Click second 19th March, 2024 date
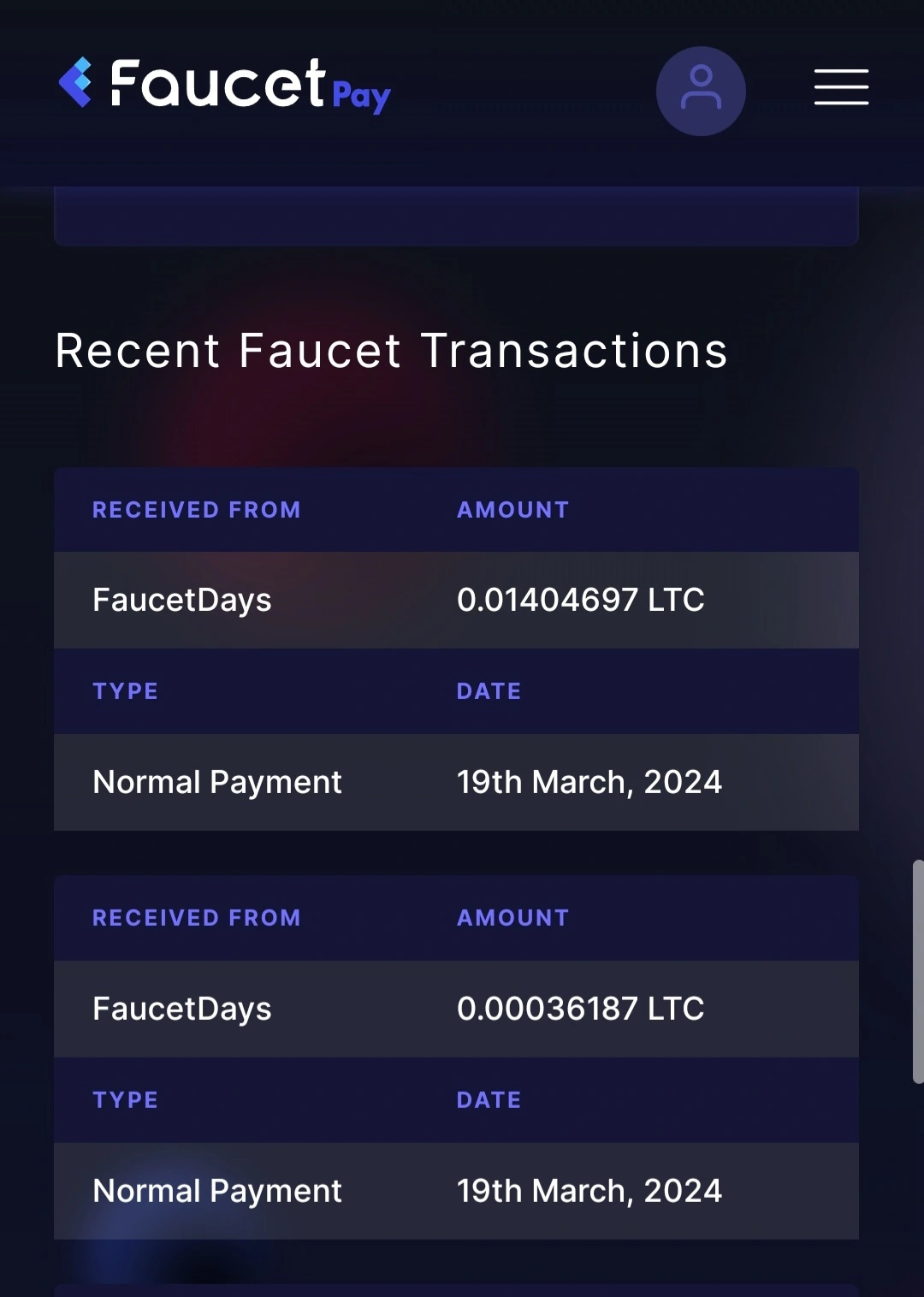 [x=589, y=1192]
